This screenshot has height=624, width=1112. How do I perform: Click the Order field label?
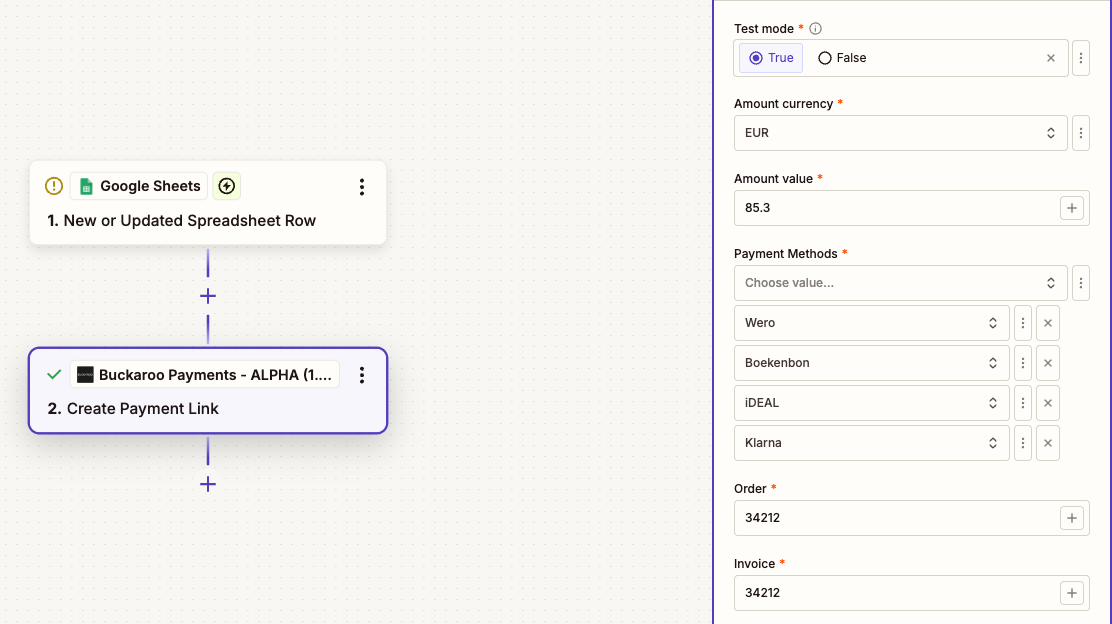pos(750,489)
